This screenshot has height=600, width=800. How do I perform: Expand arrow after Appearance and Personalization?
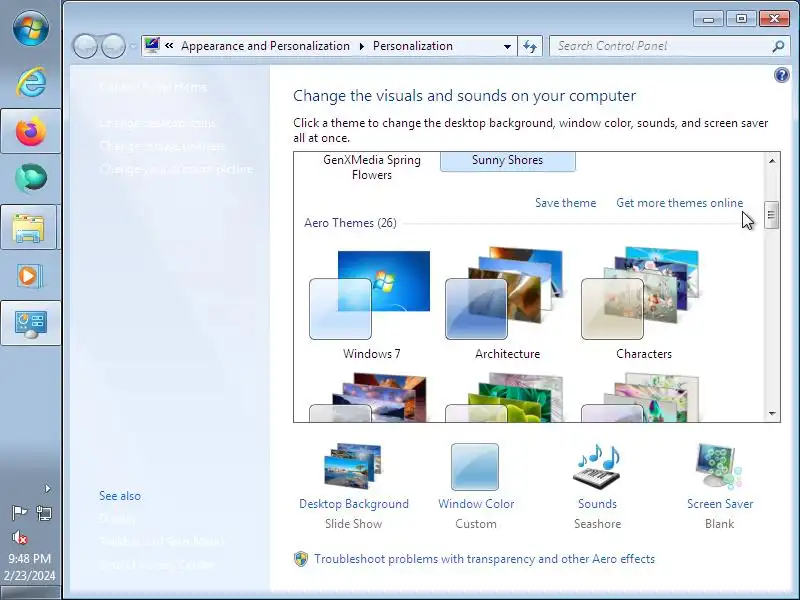pos(362,46)
